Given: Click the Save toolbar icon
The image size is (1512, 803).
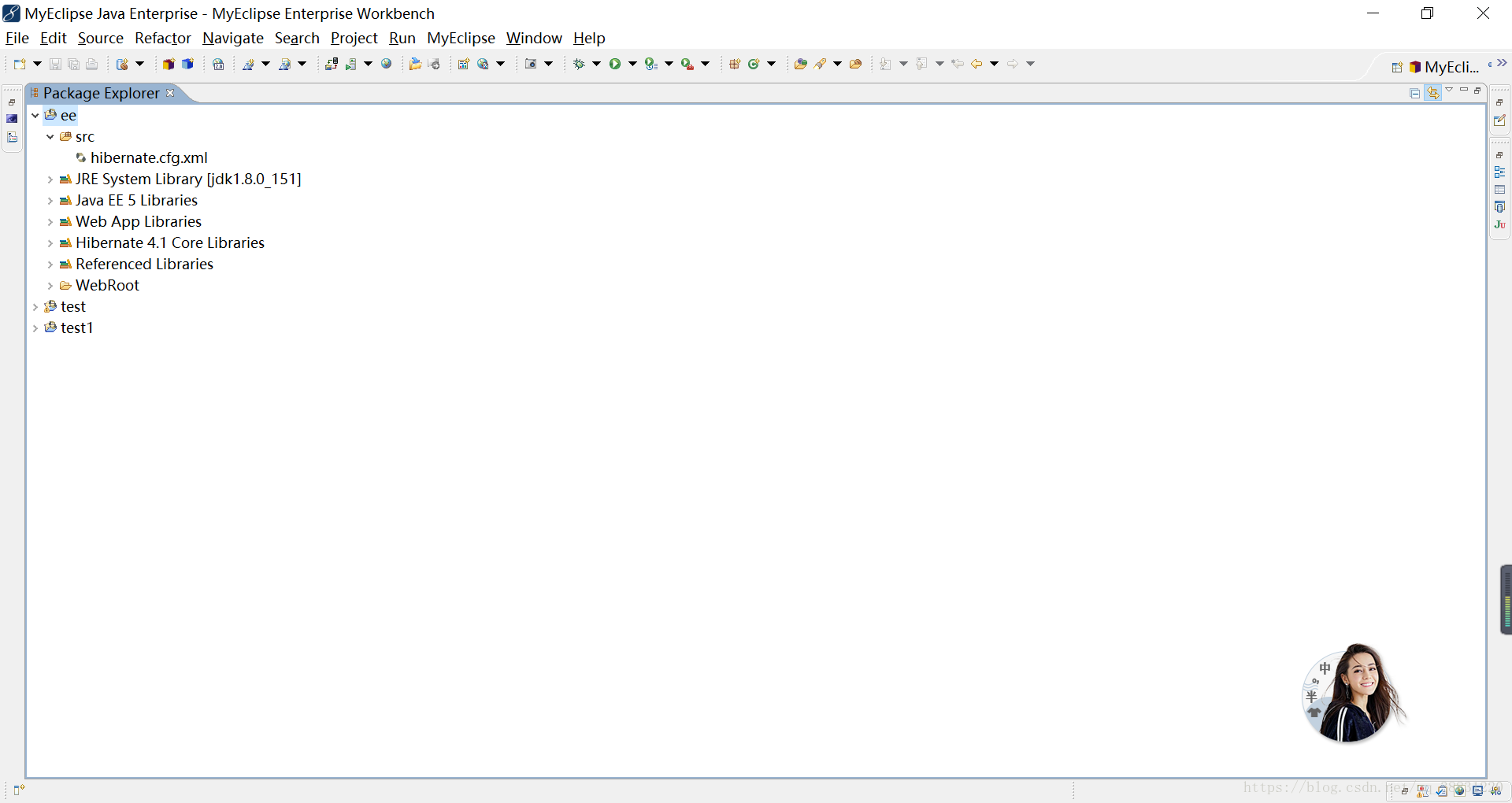Looking at the screenshot, I should 55,64.
